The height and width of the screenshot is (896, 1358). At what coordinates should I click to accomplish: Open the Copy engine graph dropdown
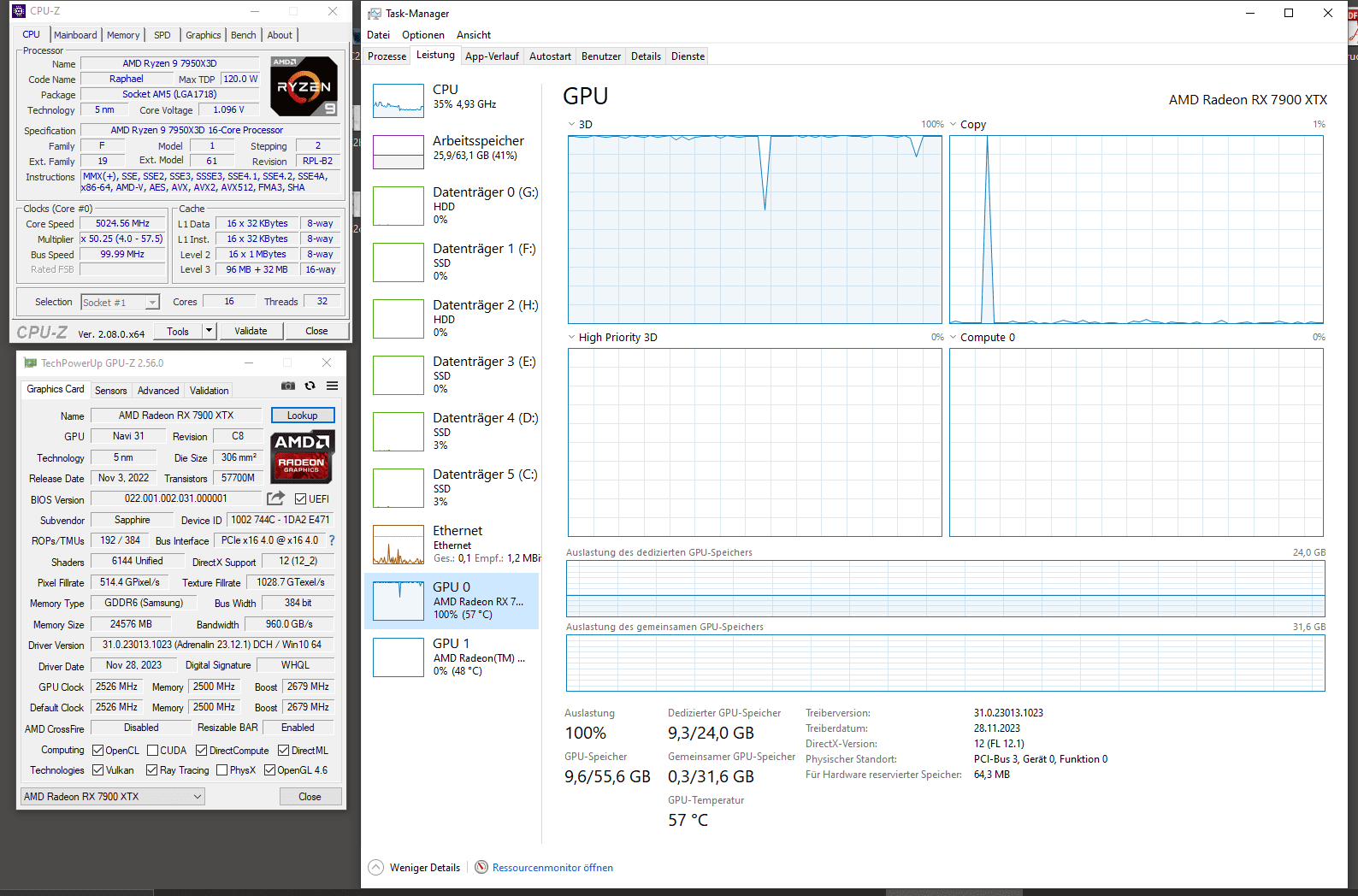pyautogui.click(x=953, y=124)
